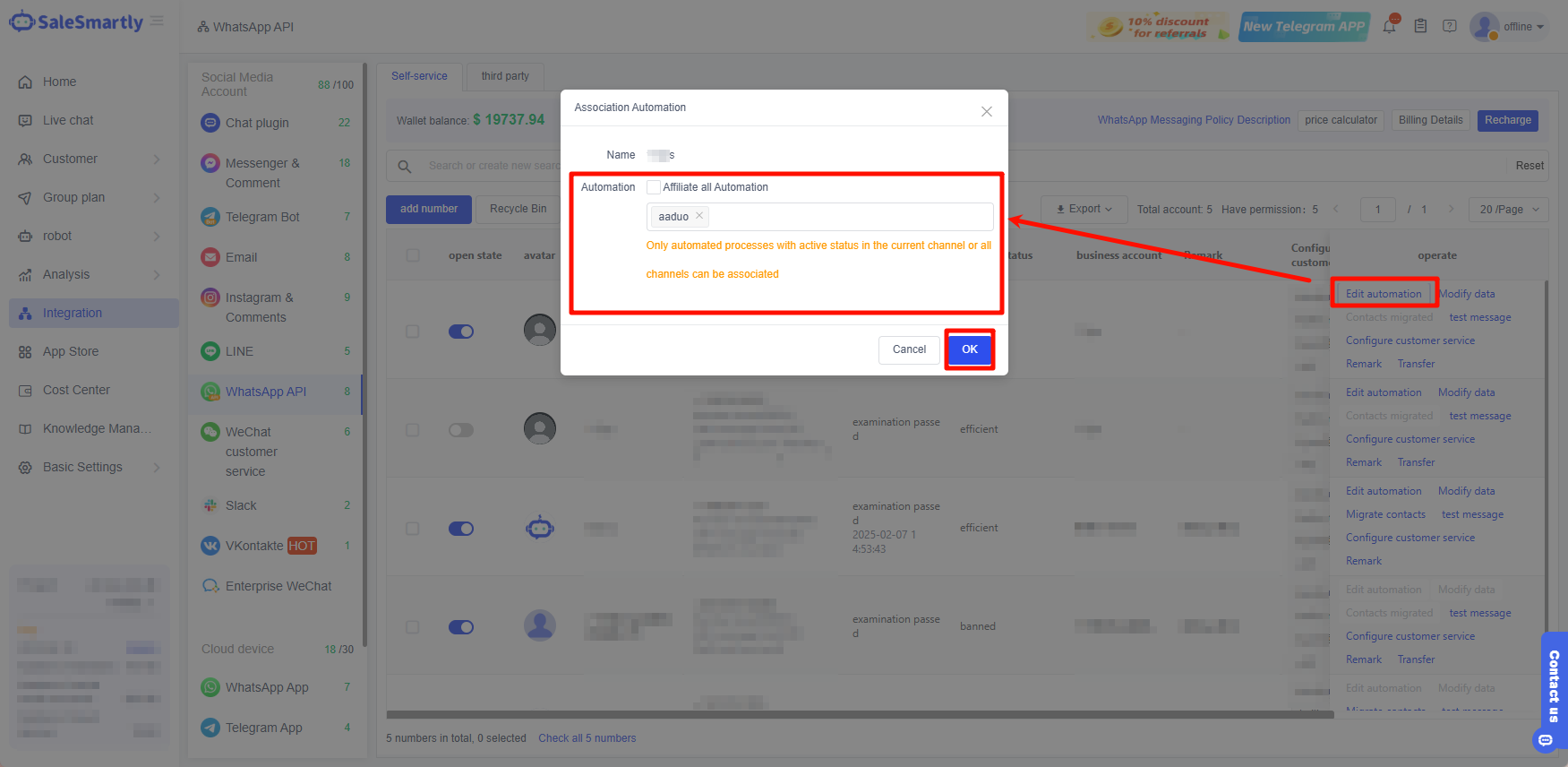Click the add number button
This screenshot has width=1568, height=767.
[x=428, y=209]
